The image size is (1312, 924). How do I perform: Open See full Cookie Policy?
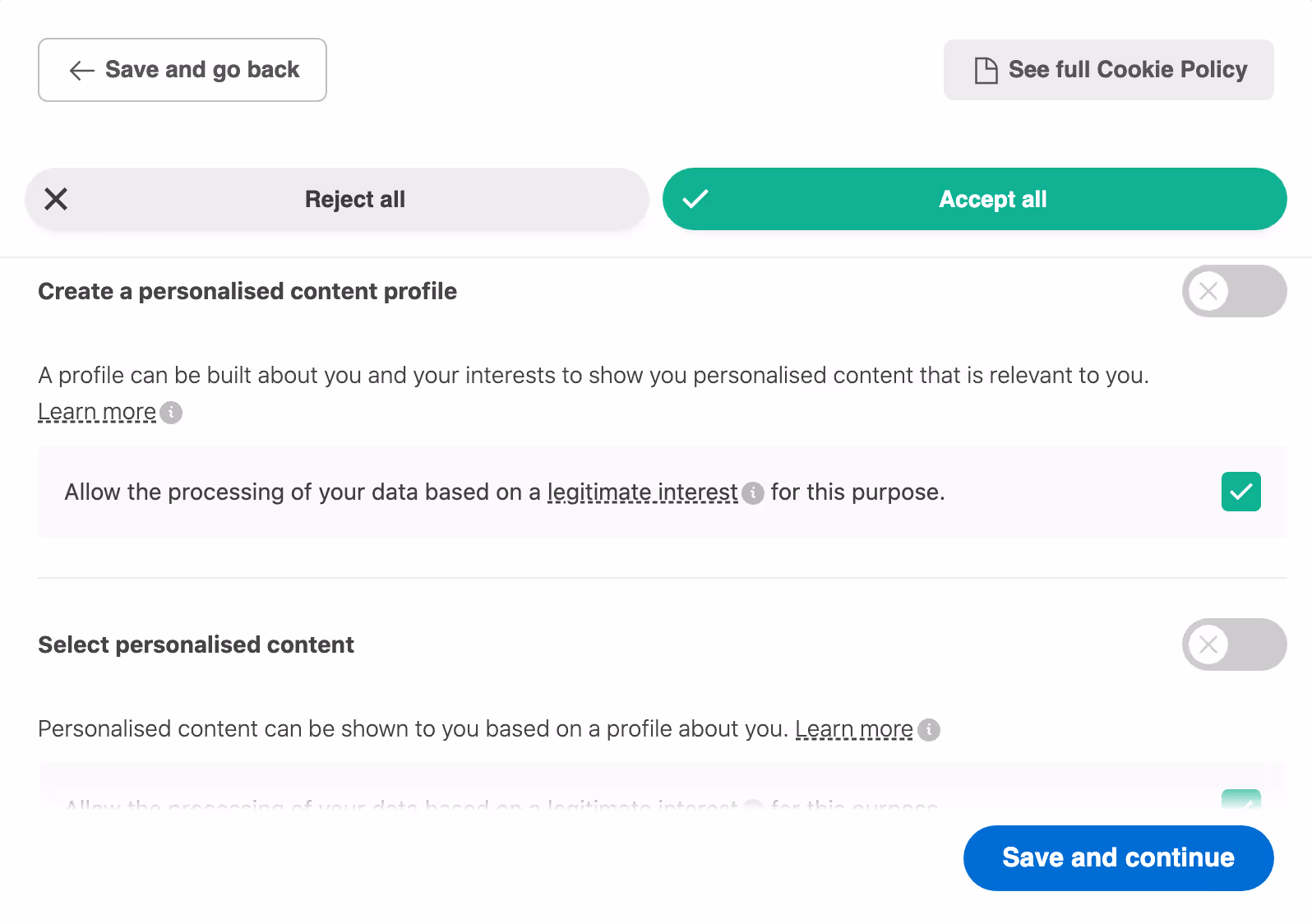click(x=1108, y=70)
